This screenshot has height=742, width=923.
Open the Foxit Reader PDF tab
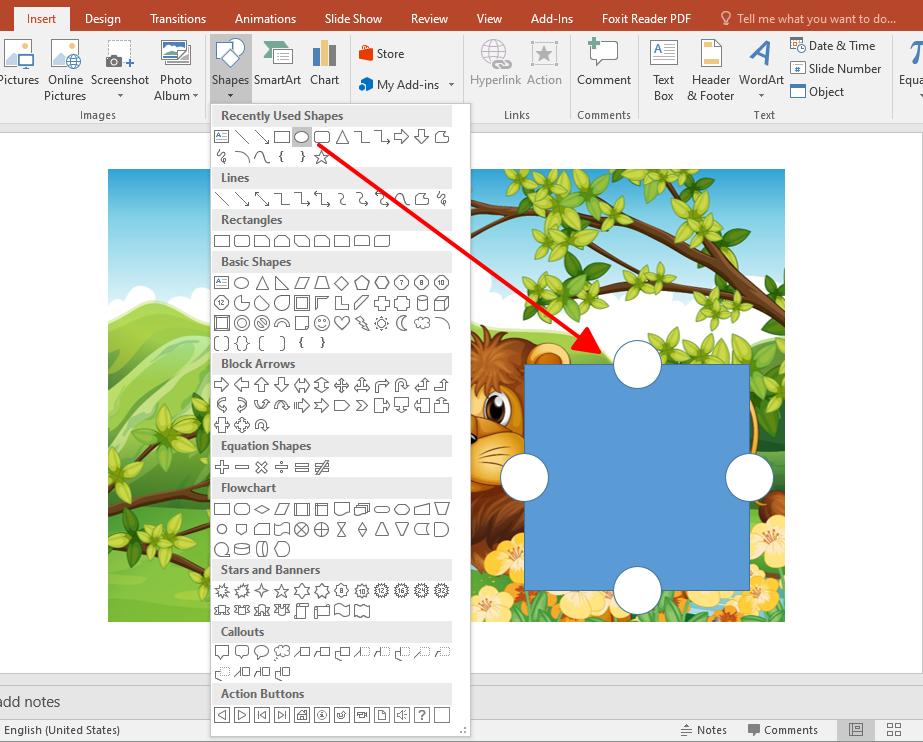tap(646, 18)
